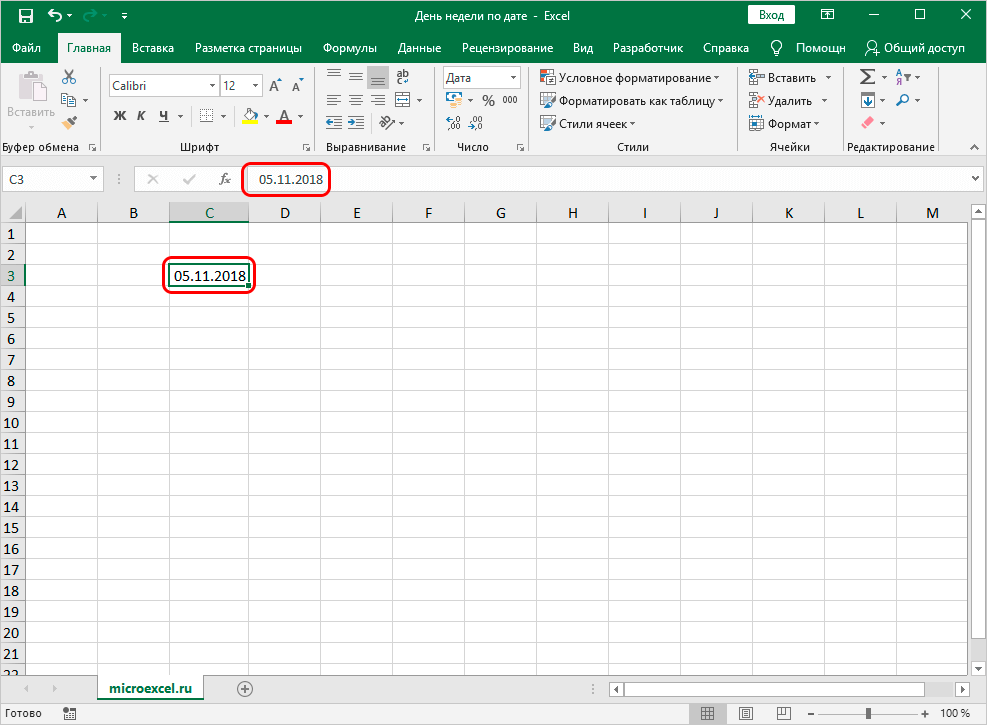Click the percent style icon
Viewport: 987px width, 725px height.
click(488, 100)
